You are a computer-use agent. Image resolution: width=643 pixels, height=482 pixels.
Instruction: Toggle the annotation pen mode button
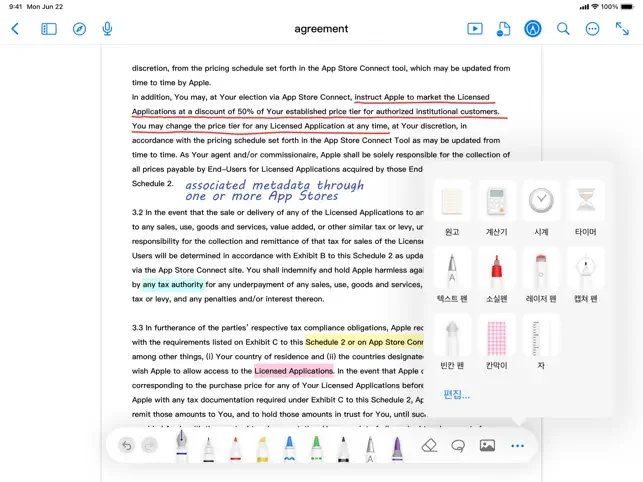pyautogui.click(x=533, y=29)
